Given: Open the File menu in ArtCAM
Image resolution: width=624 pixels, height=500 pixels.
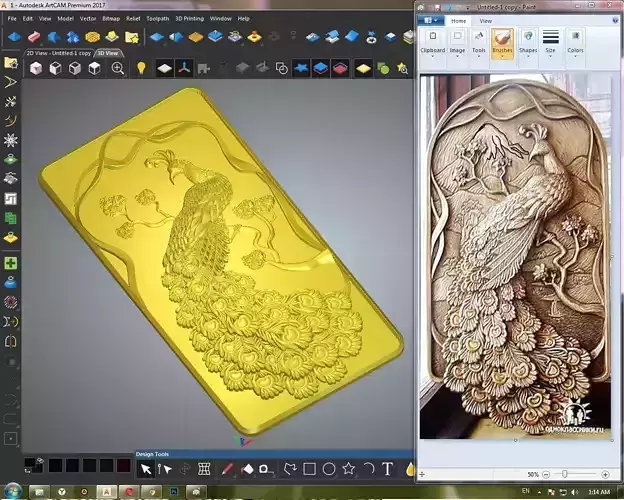Looking at the screenshot, I should pyautogui.click(x=12, y=19).
